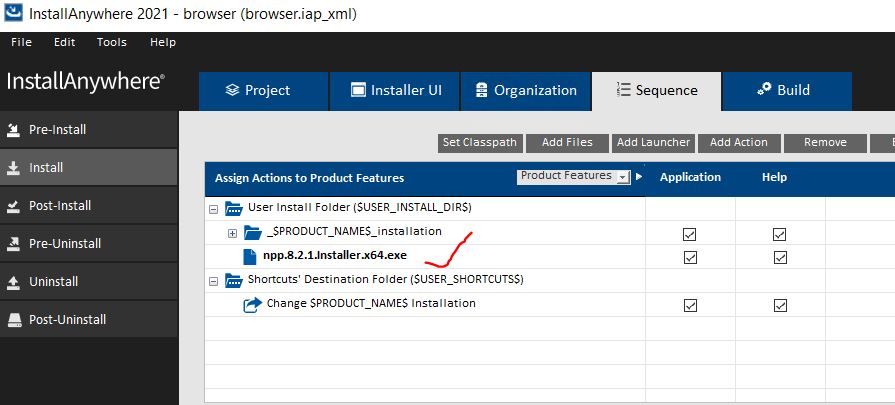This screenshot has height=405, width=895.
Task: Click the npp.8.2.1.Installer.x64.exe file icon
Action: [249, 257]
